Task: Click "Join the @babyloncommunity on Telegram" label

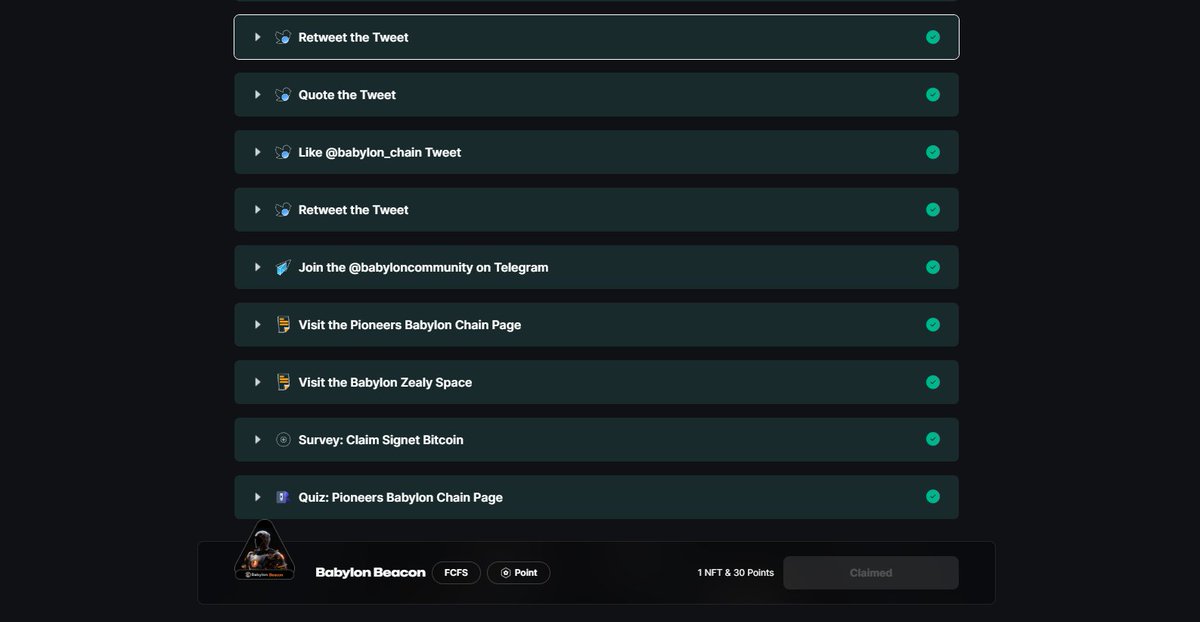Action: (423, 267)
